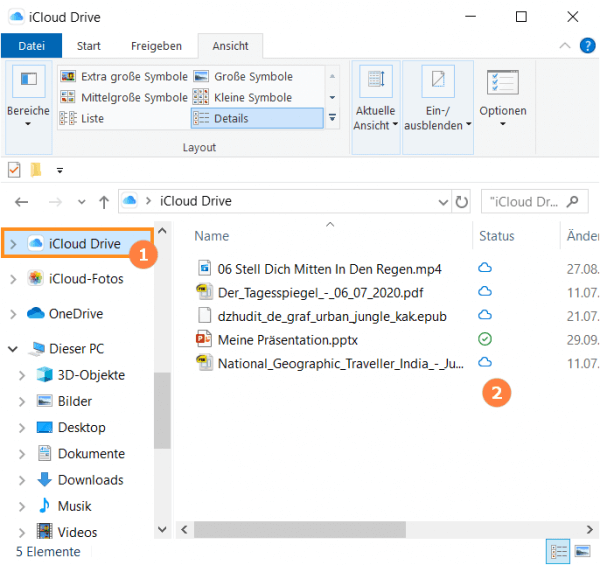
Task: Collapse the ribbon with the caret
Action: click(x=565, y=46)
